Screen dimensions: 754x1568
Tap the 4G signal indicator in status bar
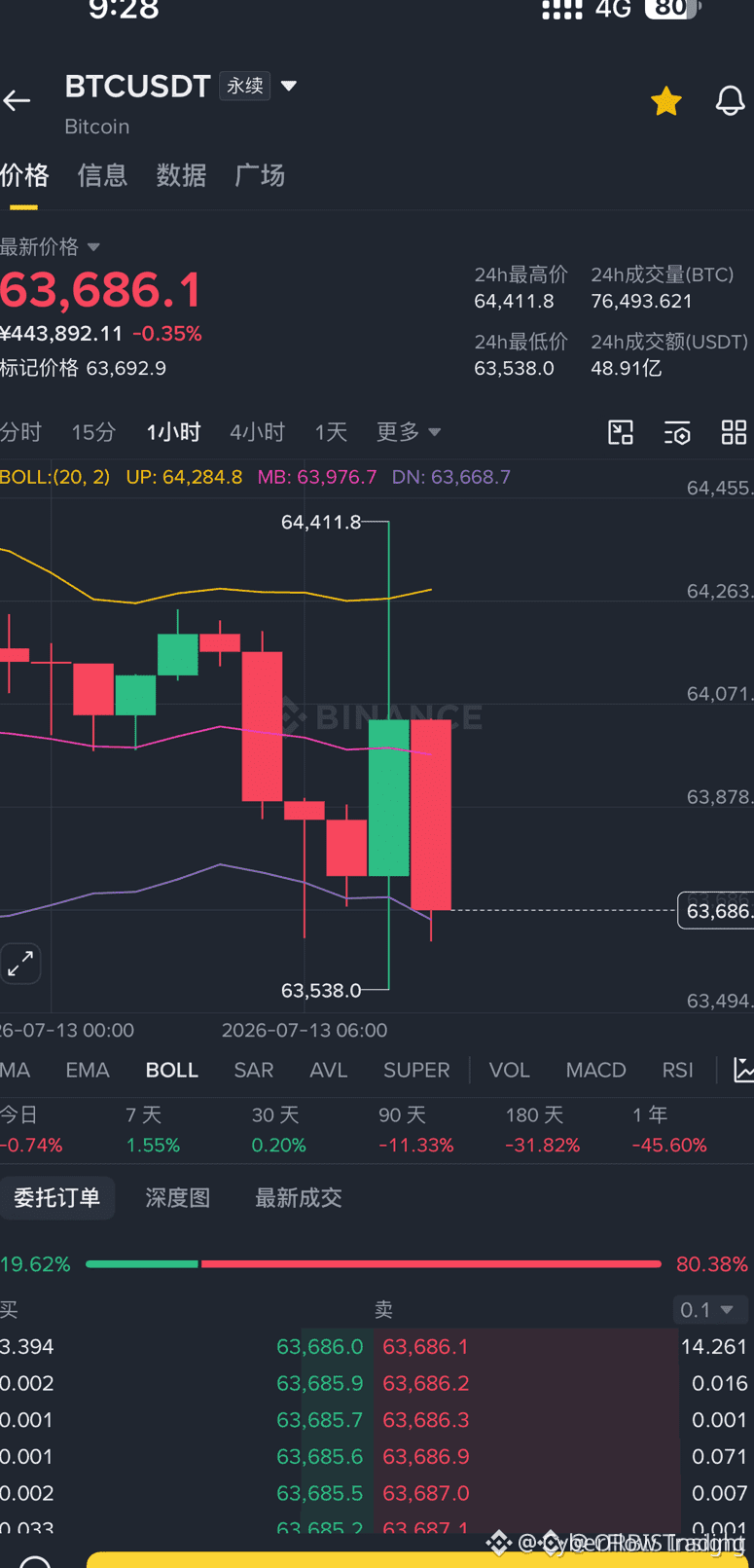[613, 9]
